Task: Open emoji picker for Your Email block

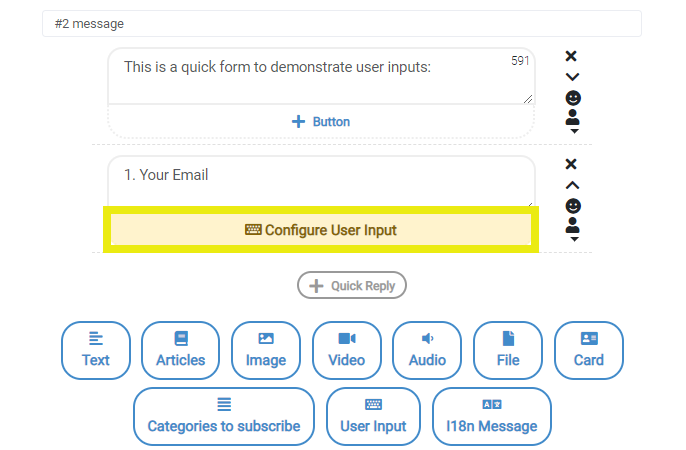Action: (573, 206)
